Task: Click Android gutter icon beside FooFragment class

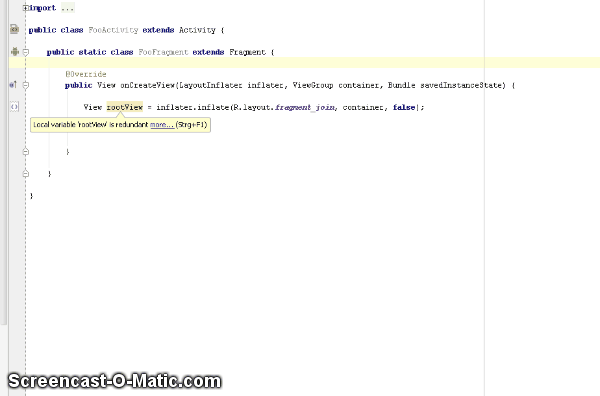Action: [15, 52]
